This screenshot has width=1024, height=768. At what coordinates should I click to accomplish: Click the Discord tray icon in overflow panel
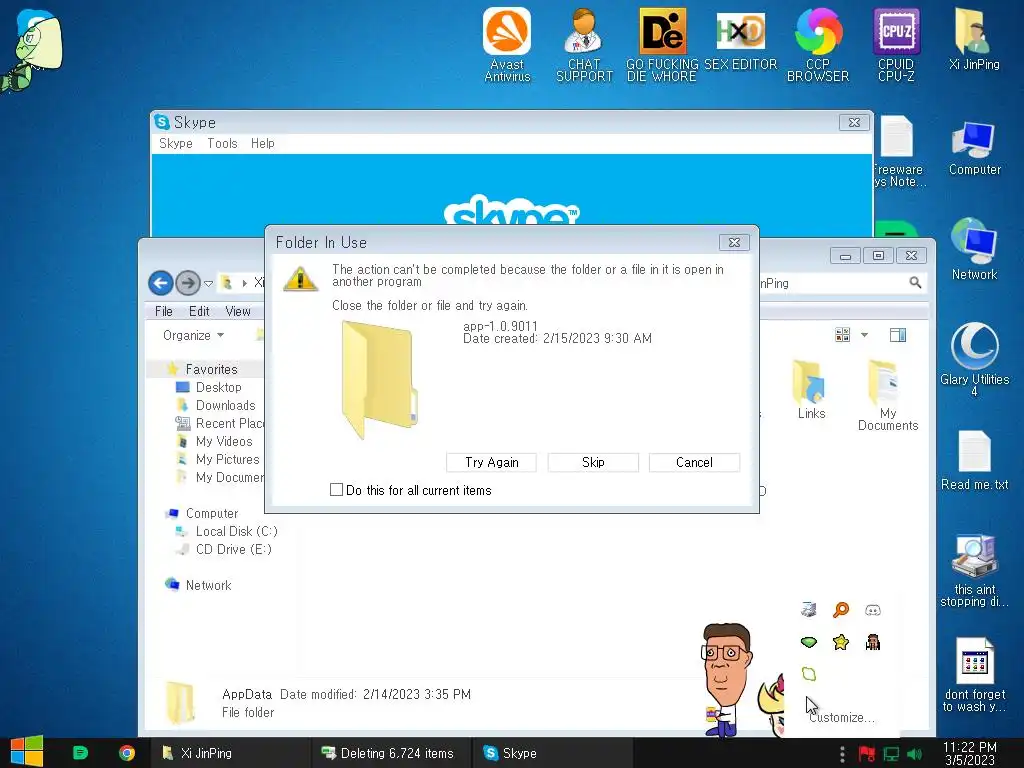click(x=872, y=610)
